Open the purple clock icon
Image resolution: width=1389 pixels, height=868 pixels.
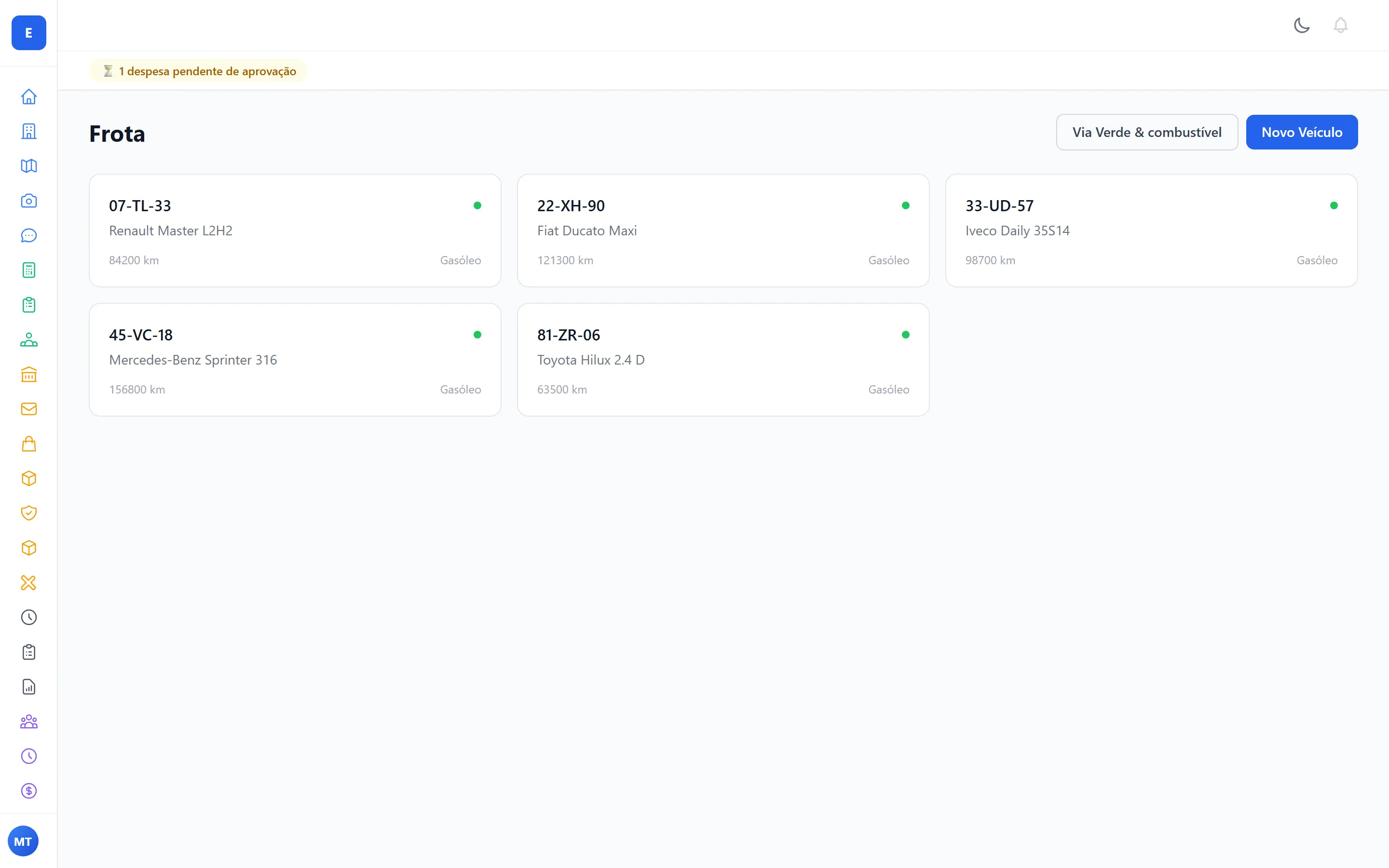pos(29,756)
